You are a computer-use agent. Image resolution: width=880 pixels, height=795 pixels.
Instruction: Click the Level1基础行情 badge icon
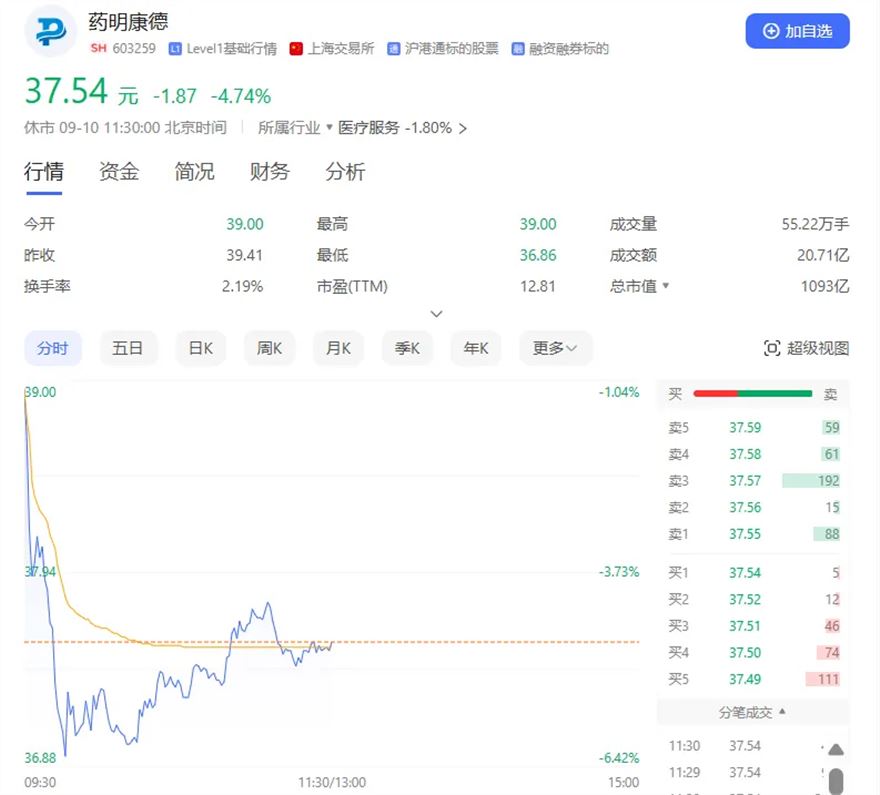tap(176, 48)
